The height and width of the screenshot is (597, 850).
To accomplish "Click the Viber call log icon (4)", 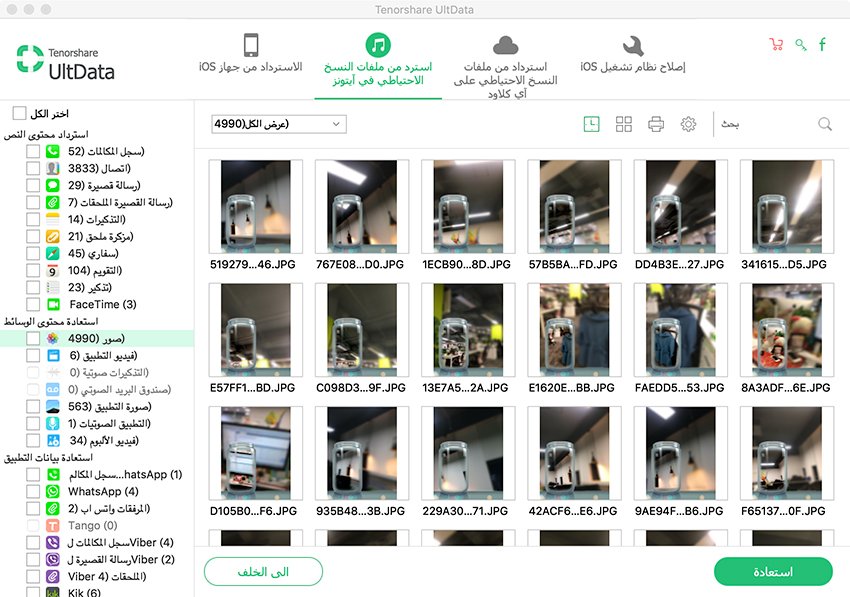I will (53, 542).
